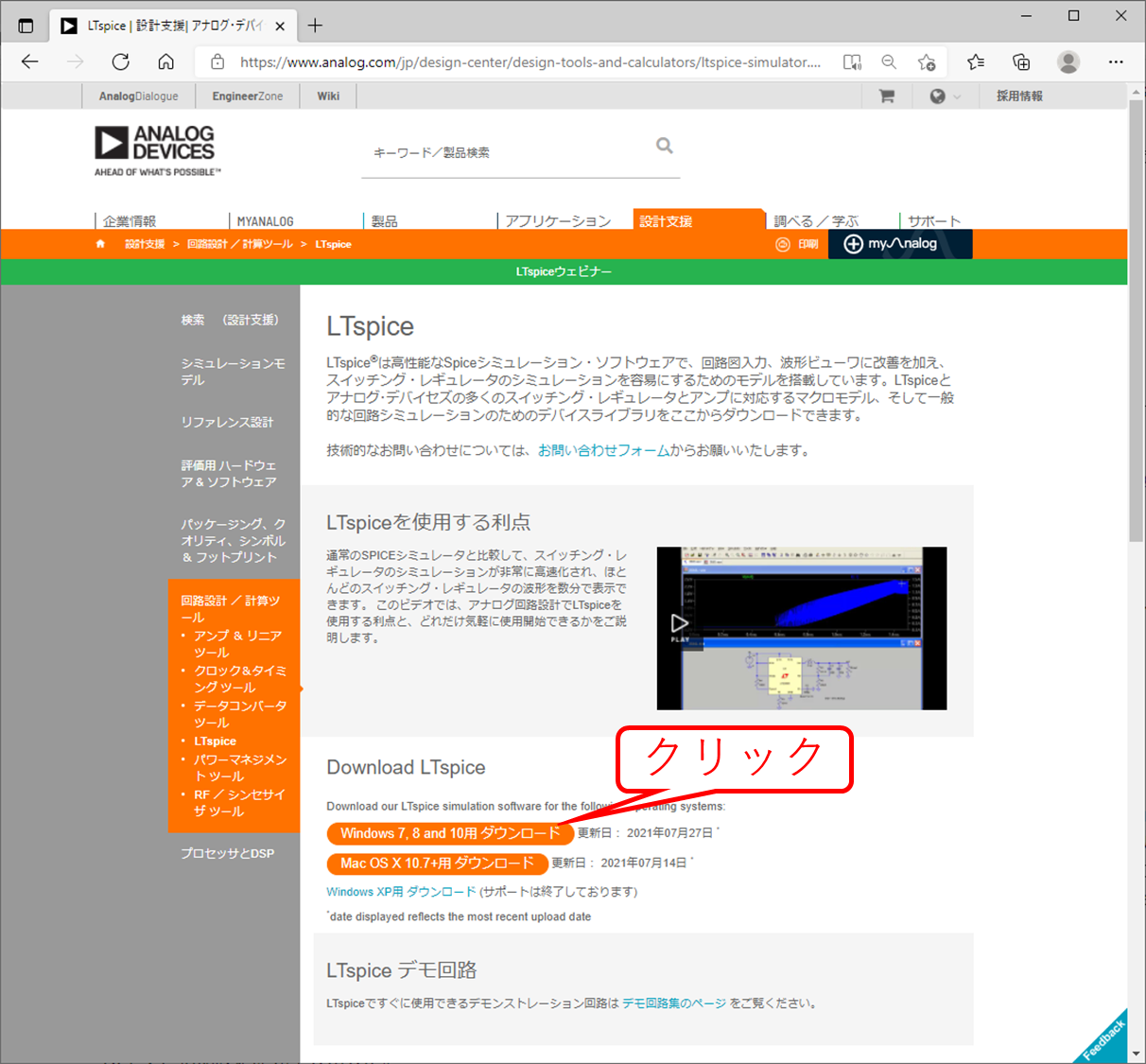Open the サポート menu
Image resolution: width=1146 pixels, height=1064 pixels.
click(934, 221)
